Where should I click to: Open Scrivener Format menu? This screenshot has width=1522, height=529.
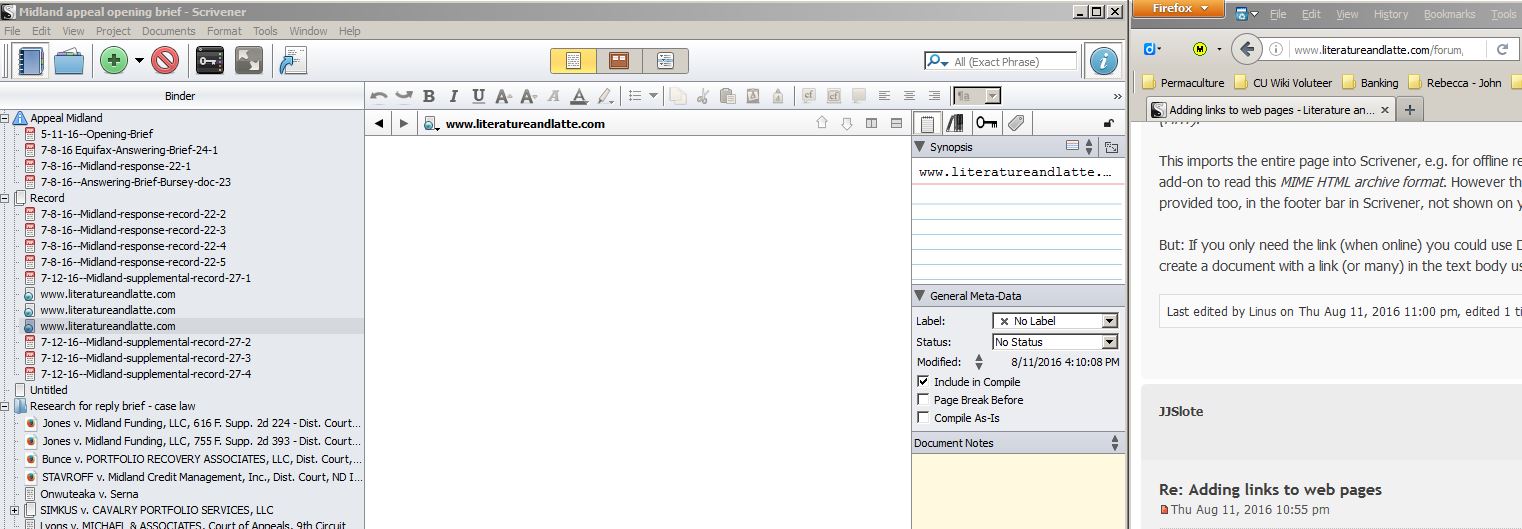coord(224,31)
